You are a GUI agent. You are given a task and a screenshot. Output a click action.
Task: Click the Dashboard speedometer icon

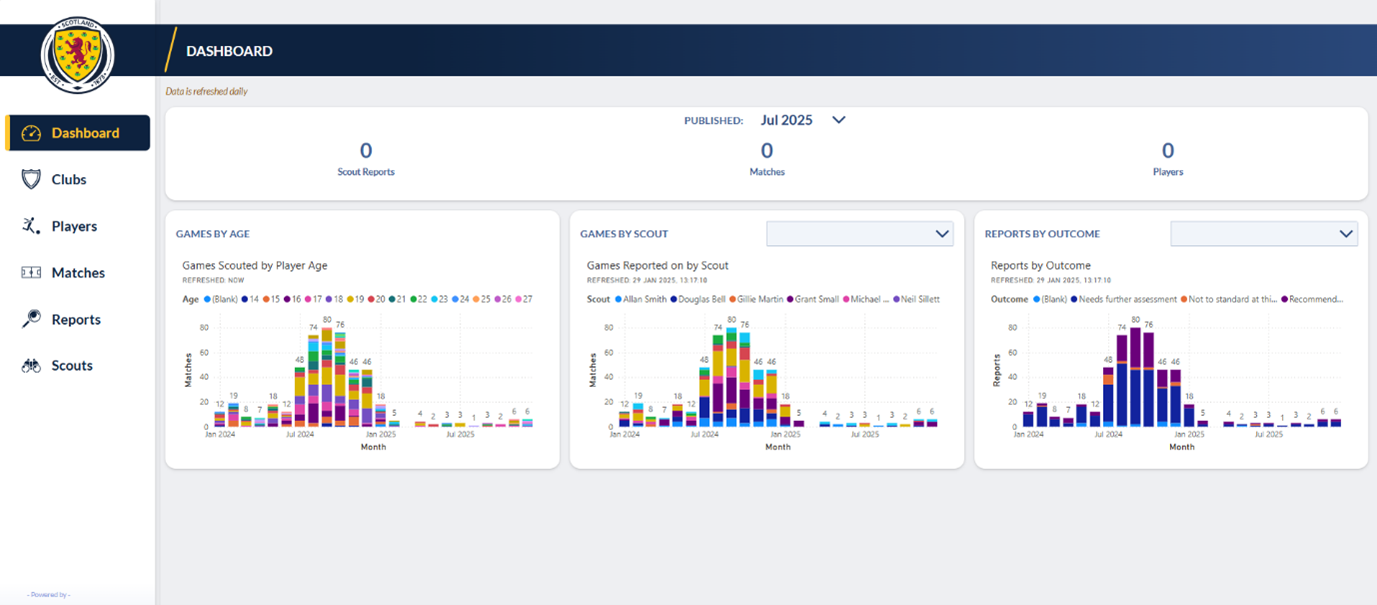pyautogui.click(x=31, y=133)
